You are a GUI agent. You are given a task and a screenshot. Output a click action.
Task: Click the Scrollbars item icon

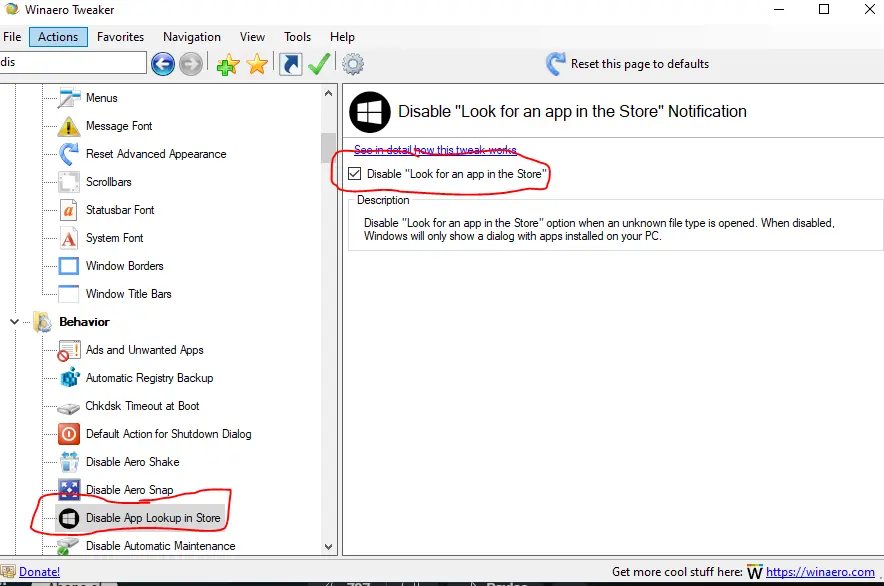tap(69, 182)
